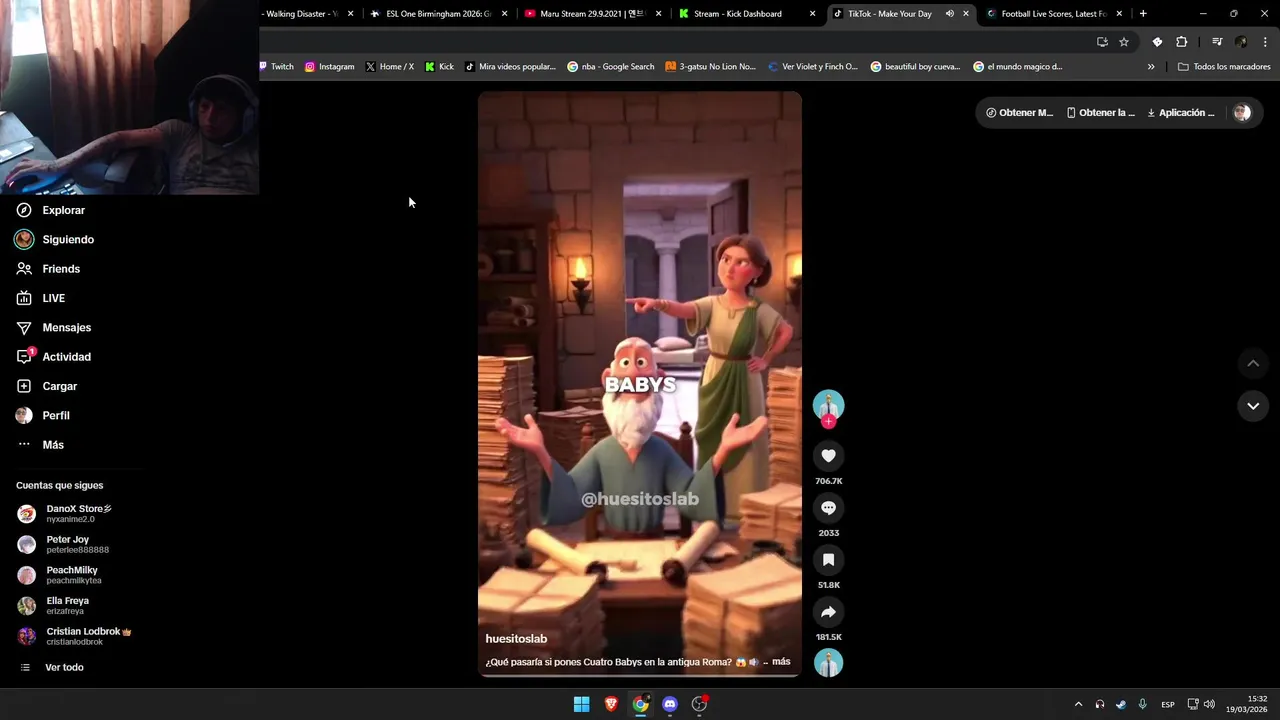This screenshot has height=720, width=1280.
Task: Show hidden system tray icons
Action: [1078, 704]
